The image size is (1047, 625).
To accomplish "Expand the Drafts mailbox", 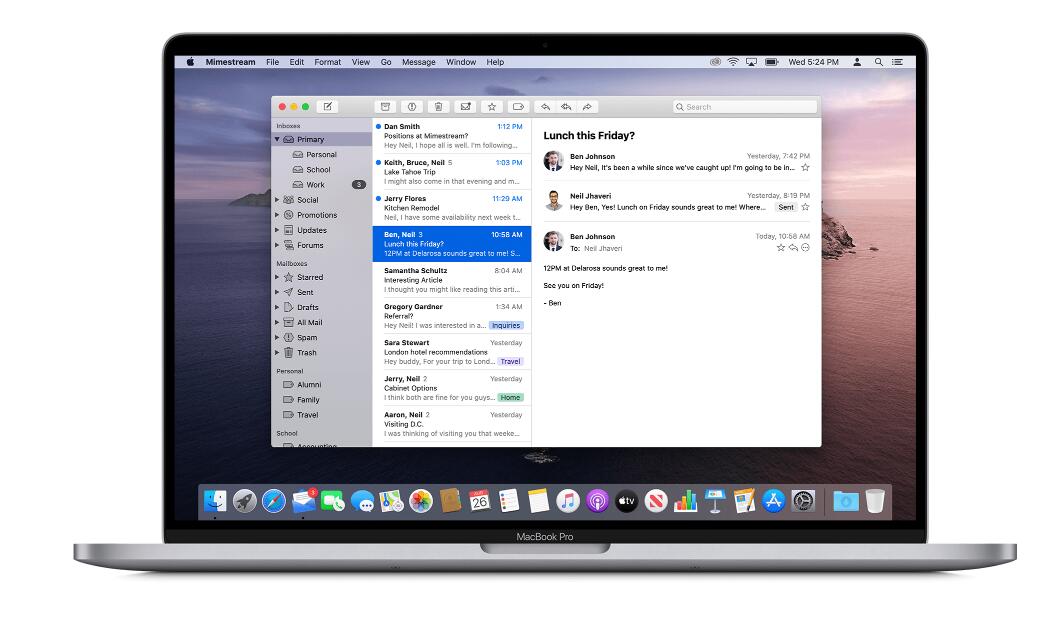I will [x=277, y=307].
